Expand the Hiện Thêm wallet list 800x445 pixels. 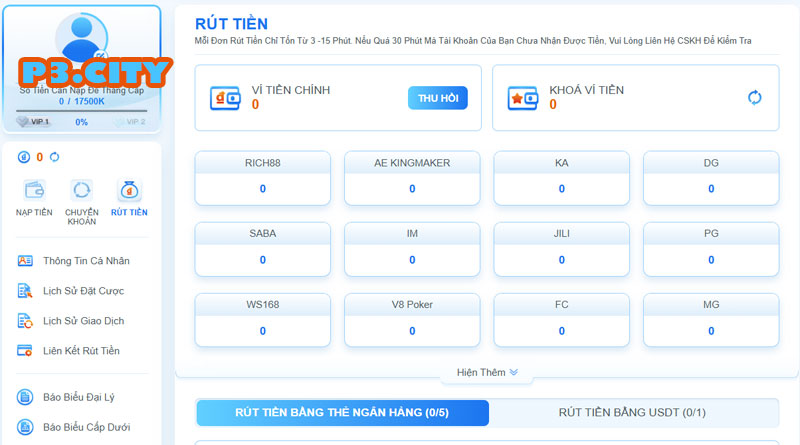coord(487,373)
